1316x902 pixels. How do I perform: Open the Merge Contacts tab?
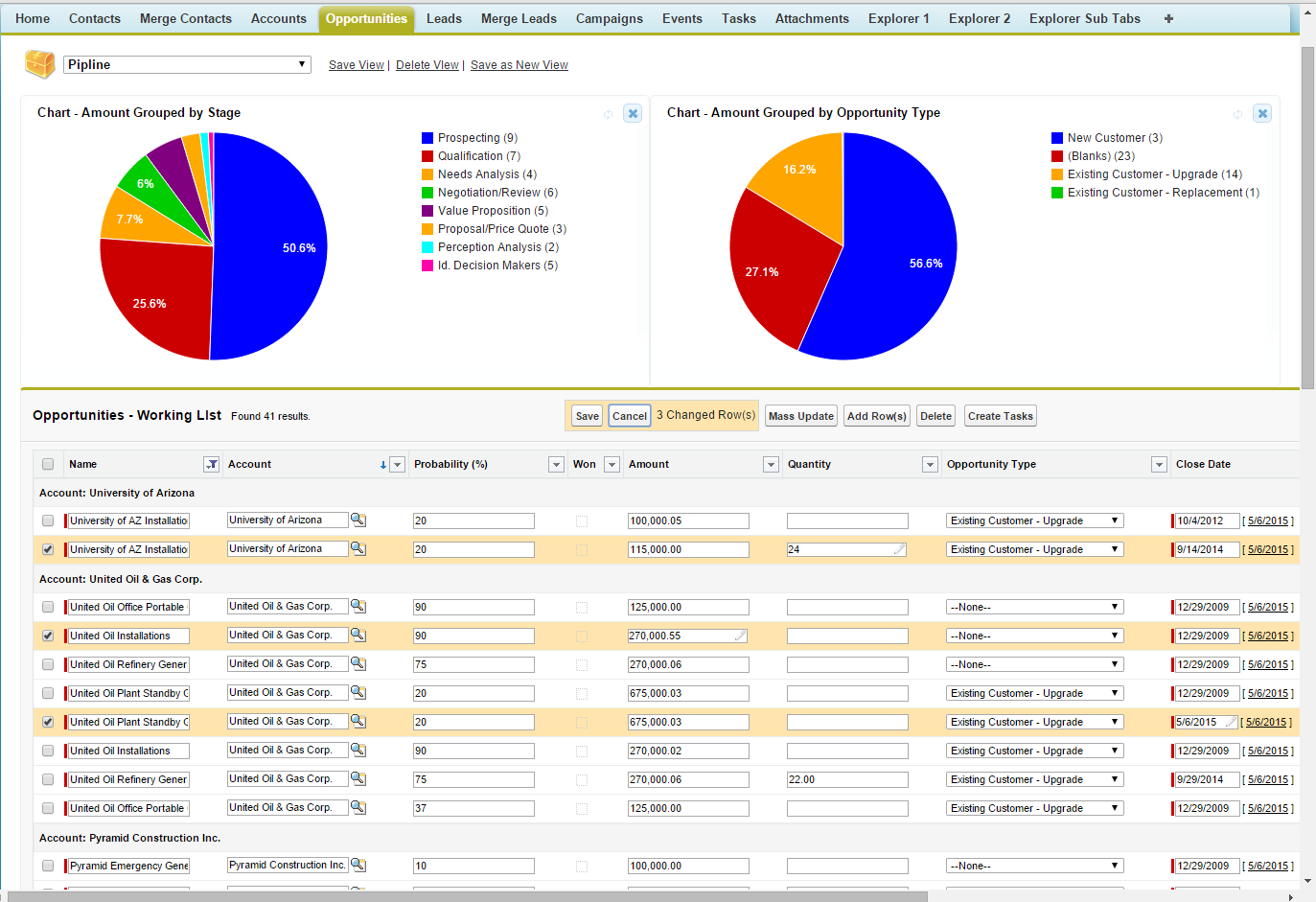[x=185, y=18]
